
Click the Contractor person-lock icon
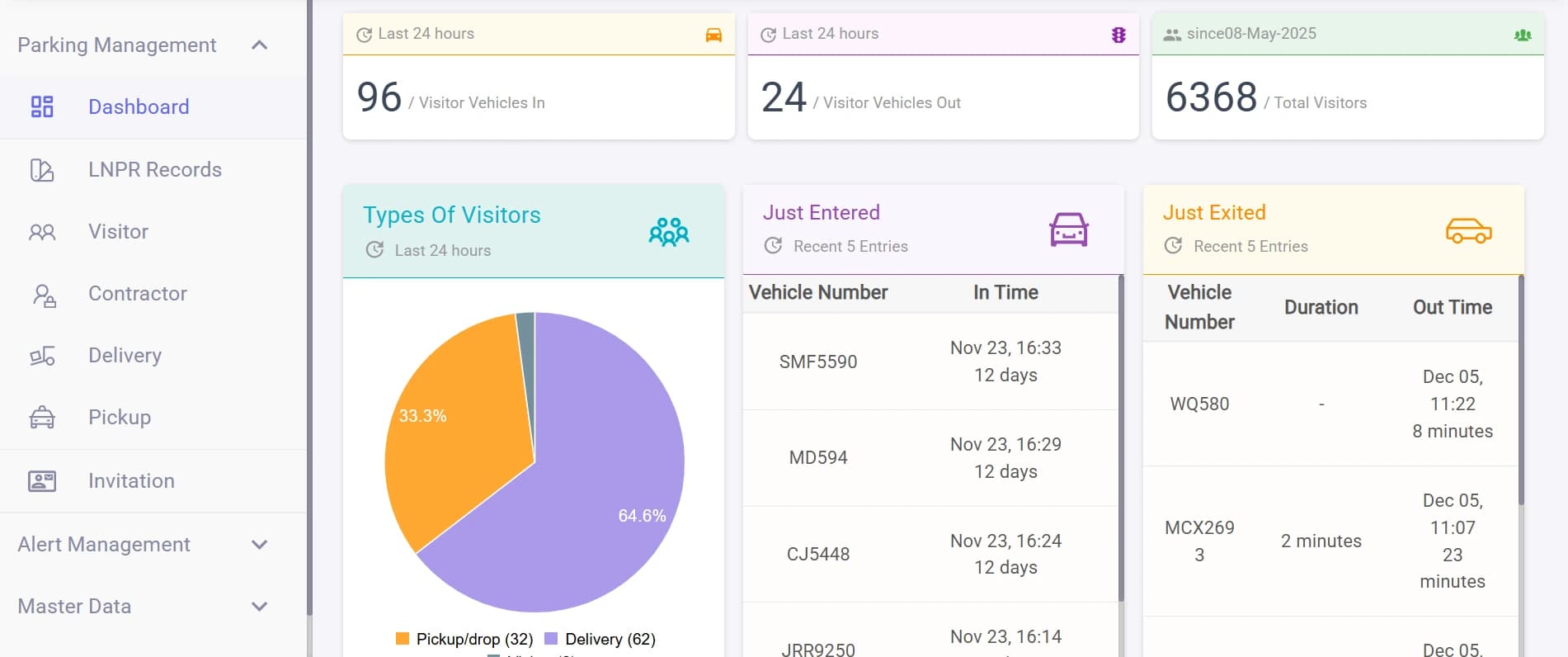[x=44, y=295]
